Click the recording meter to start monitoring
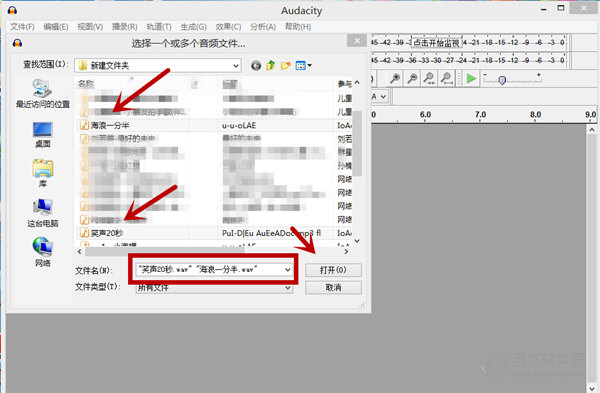The width and height of the screenshot is (600, 393). tap(436, 42)
